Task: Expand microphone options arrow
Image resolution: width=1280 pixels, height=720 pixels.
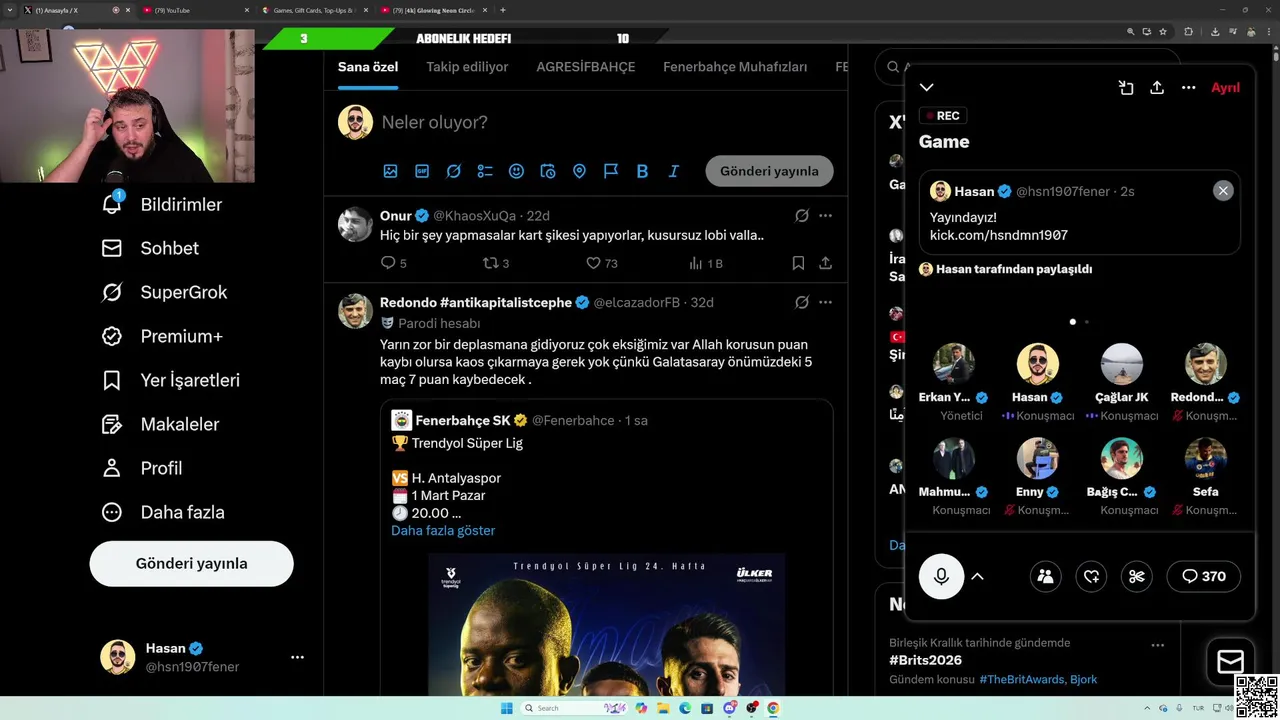Action: (x=977, y=576)
